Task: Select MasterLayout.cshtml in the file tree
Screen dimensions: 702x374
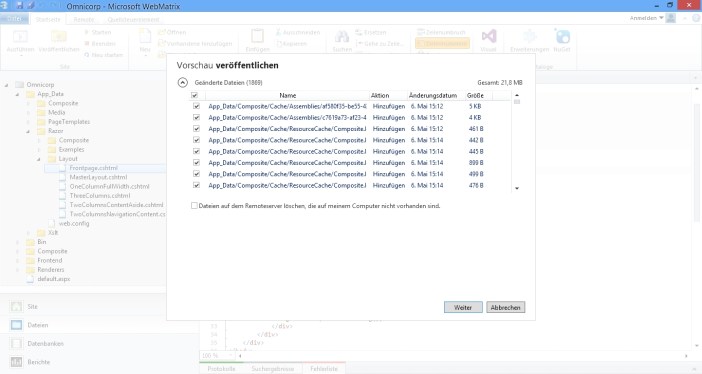Action: pos(98,177)
